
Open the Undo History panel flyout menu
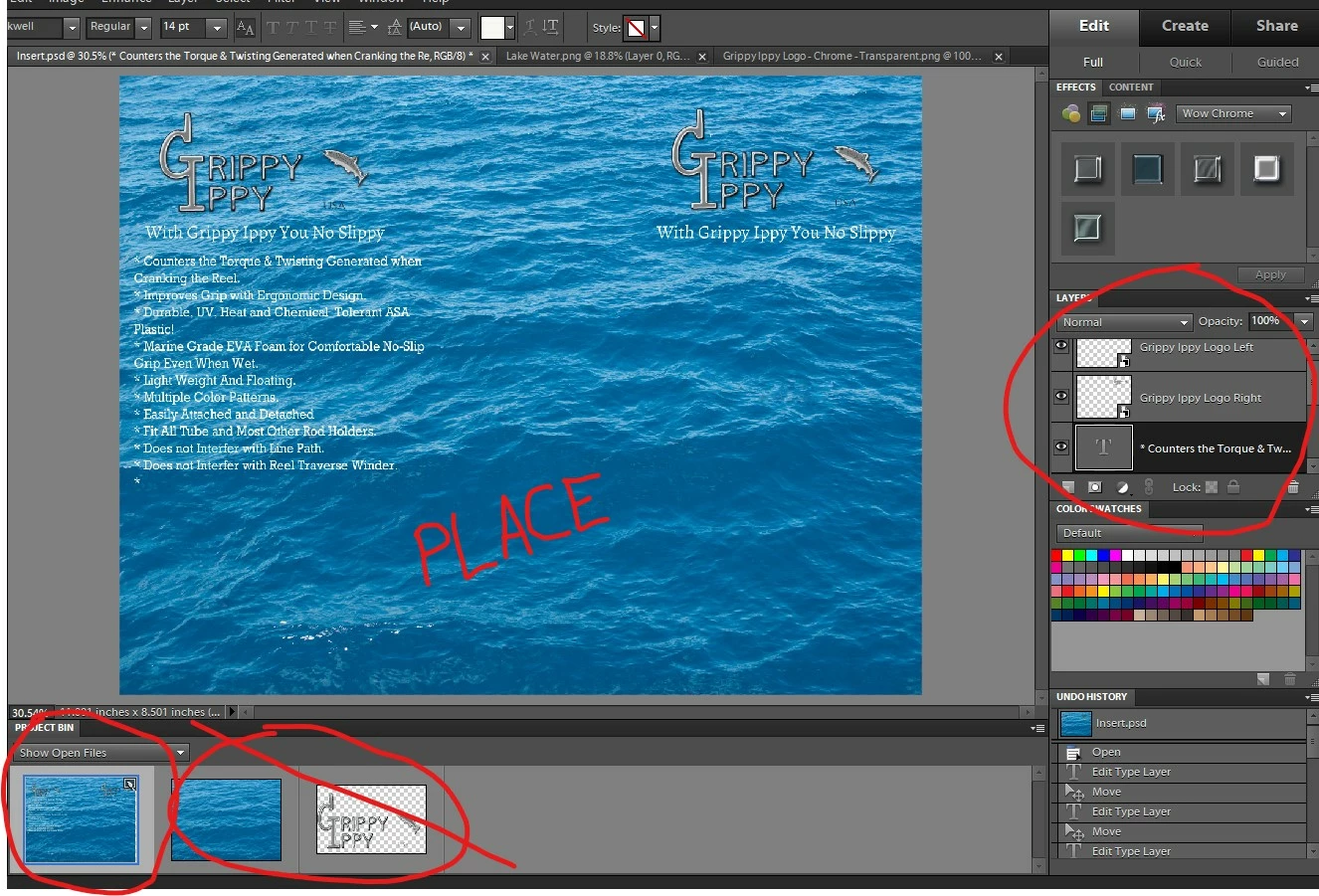pos(1311,697)
